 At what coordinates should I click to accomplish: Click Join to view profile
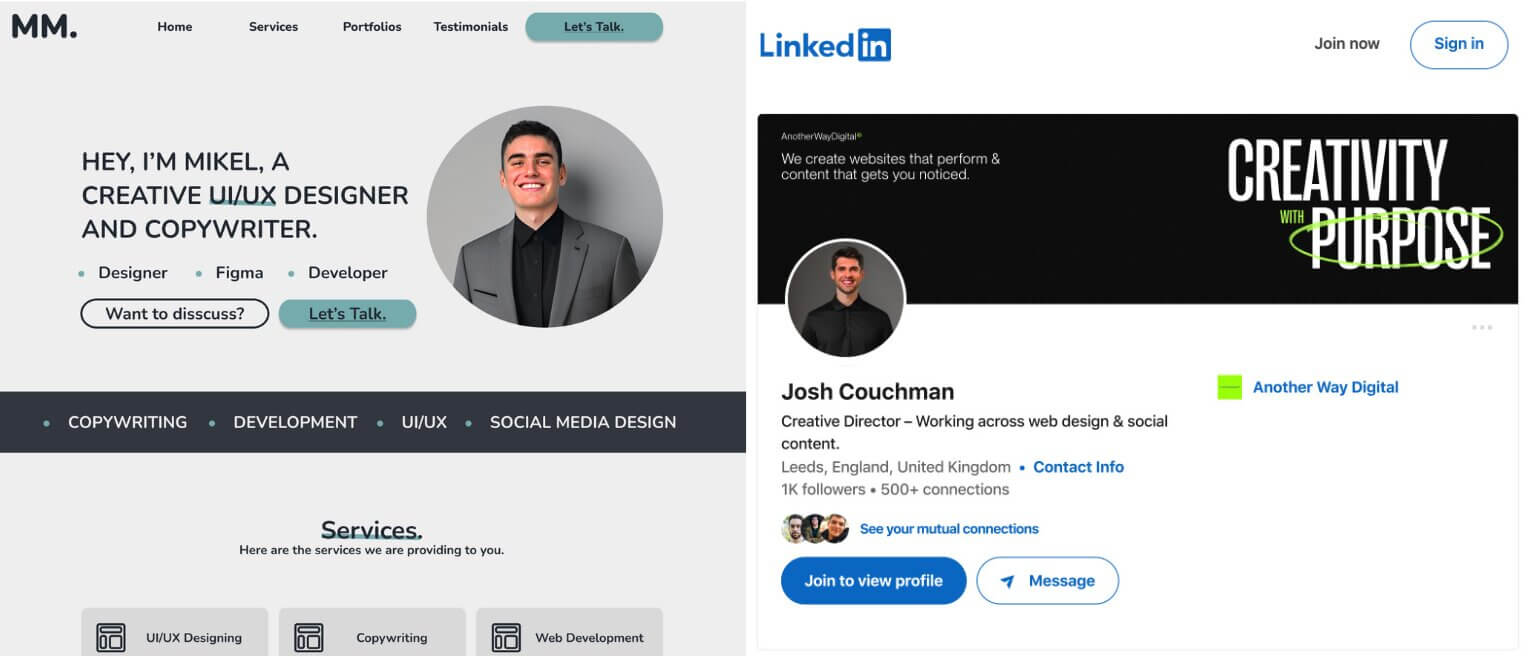pyautogui.click(x=873, y=580)
